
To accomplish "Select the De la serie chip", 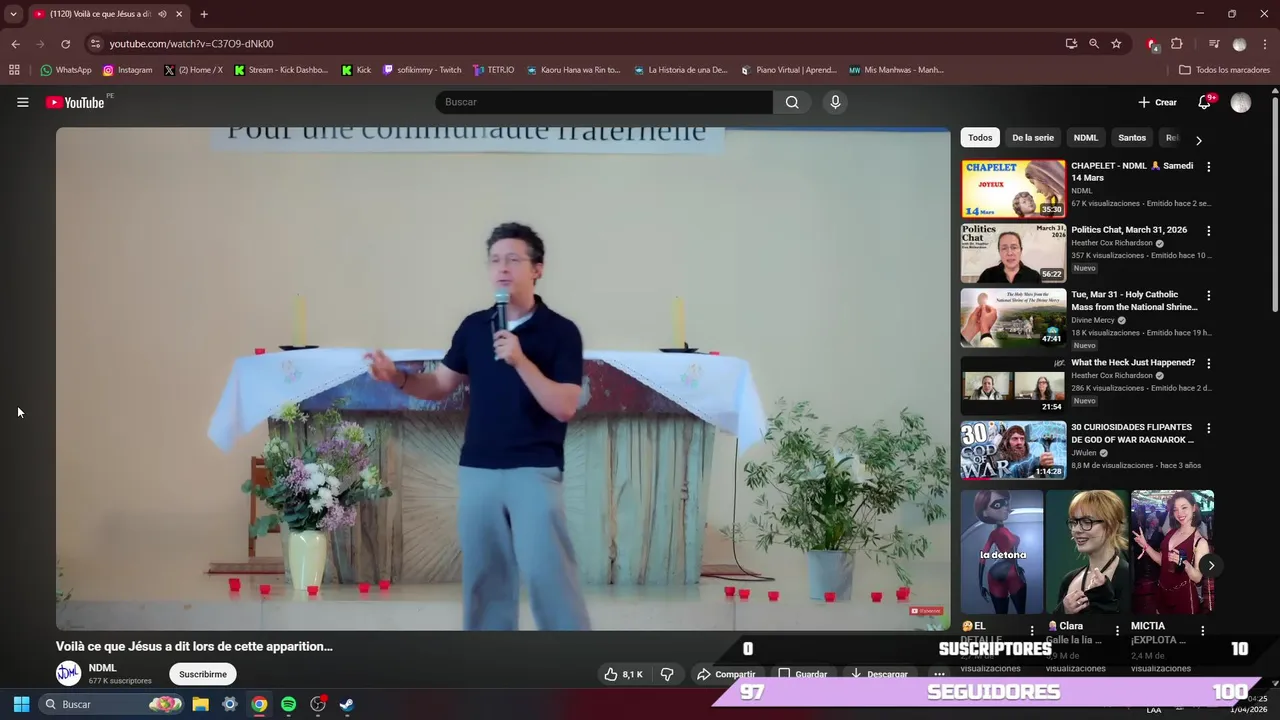I will pyautogui.click(x=1032, y=138).
